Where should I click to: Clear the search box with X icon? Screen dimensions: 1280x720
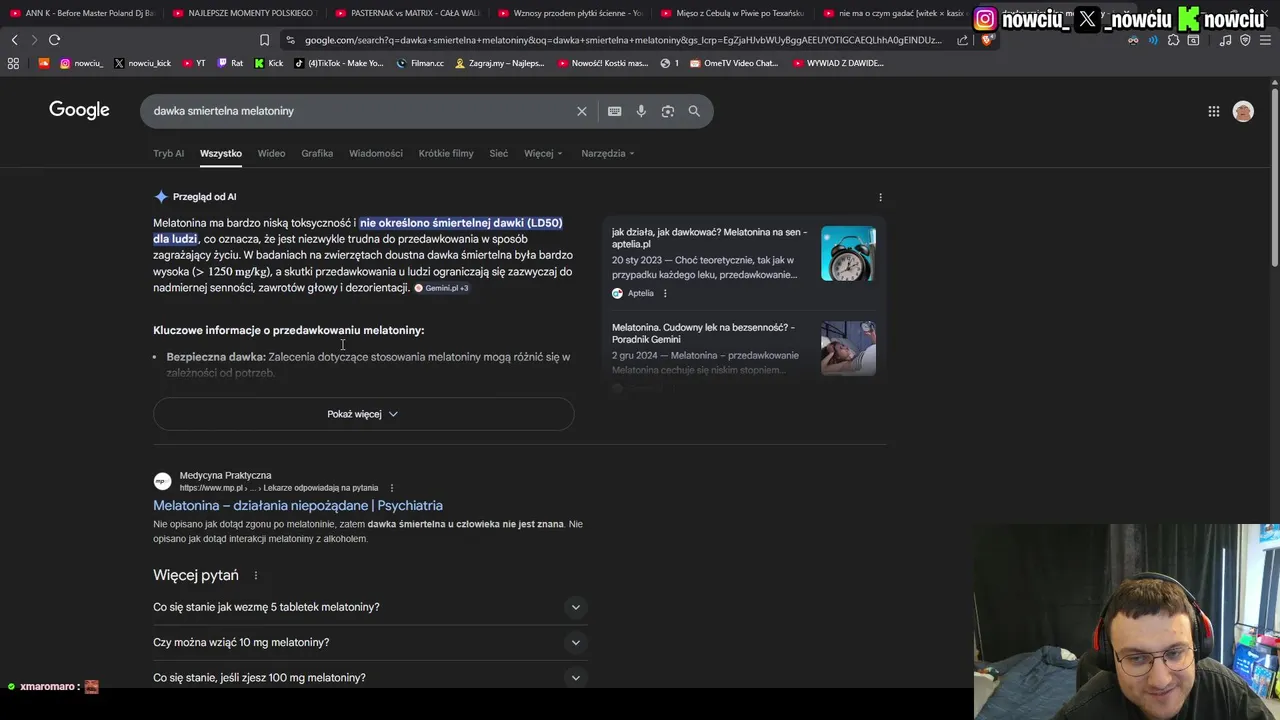click(581, 111)
